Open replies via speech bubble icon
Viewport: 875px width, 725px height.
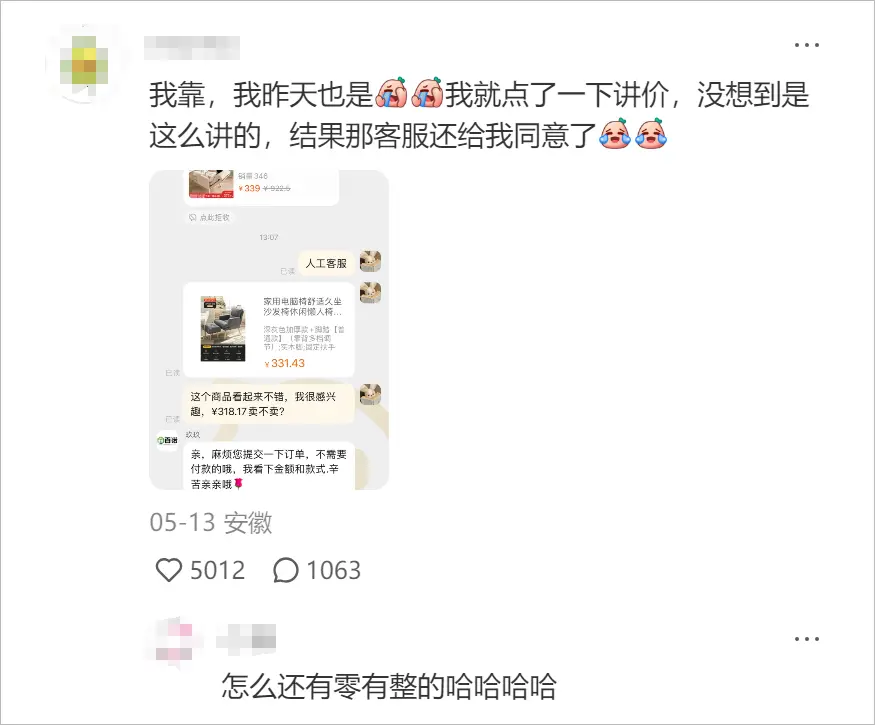(x=285, y=570)
